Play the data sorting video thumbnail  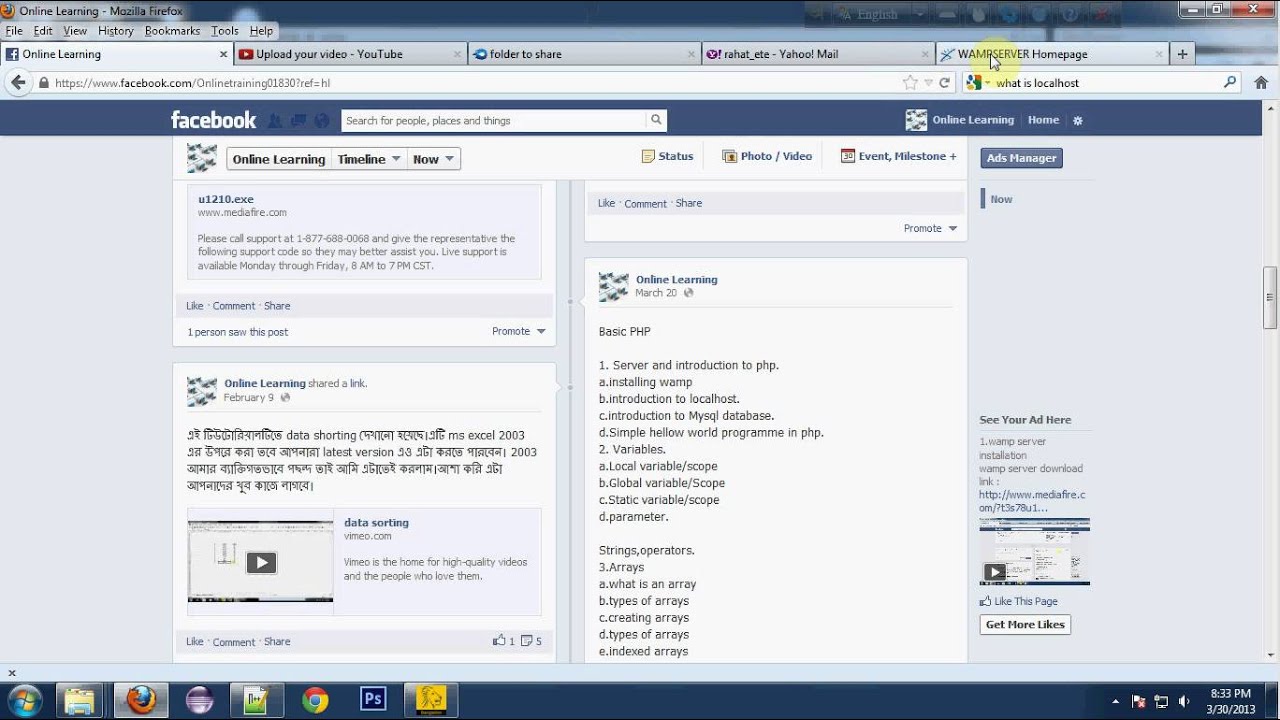(x=261, y=561)
